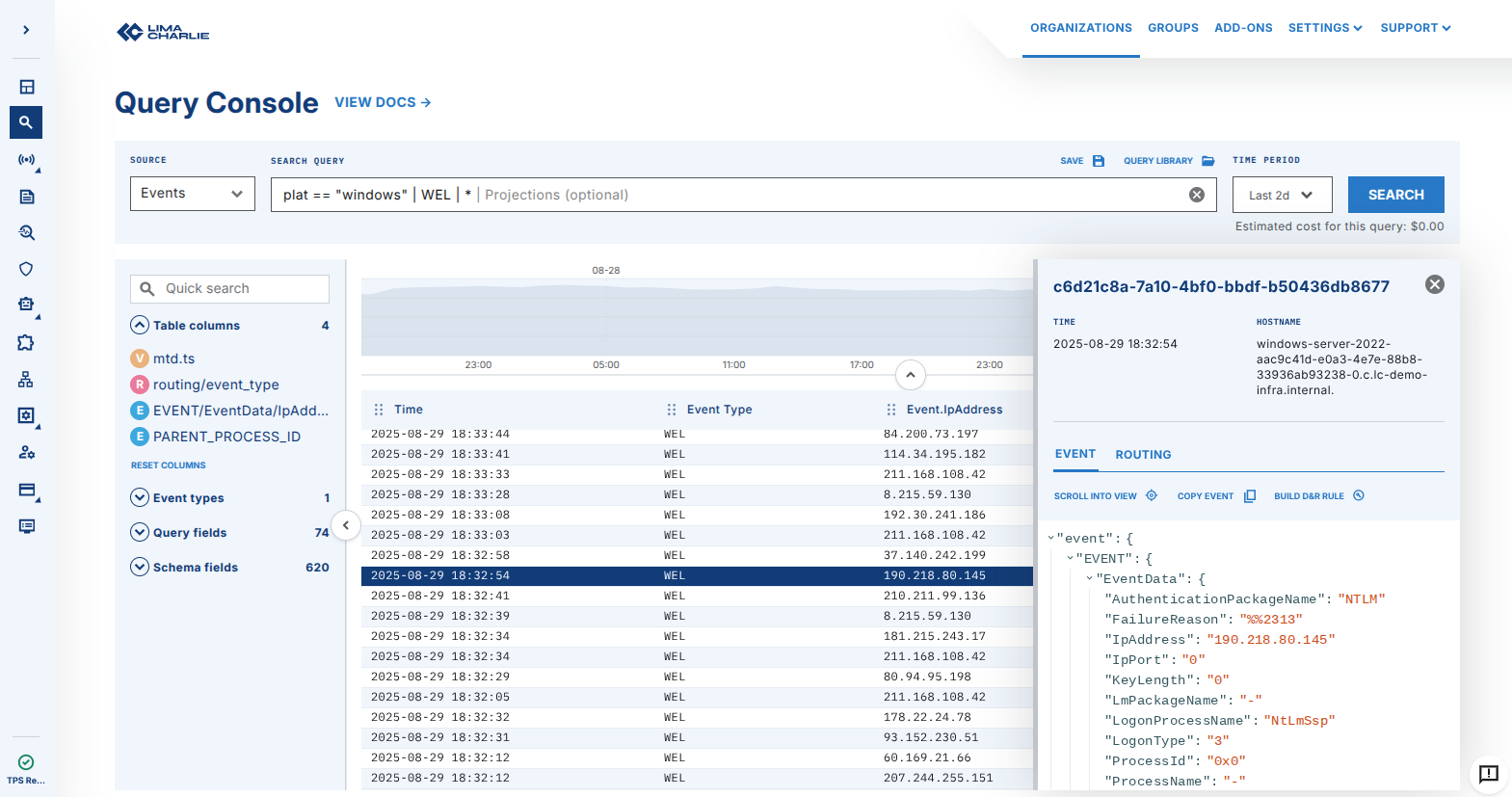Open the Settings menu in top navigation
The height and width of the screenshot is (797, 1512).
[x=1324, y=28]
